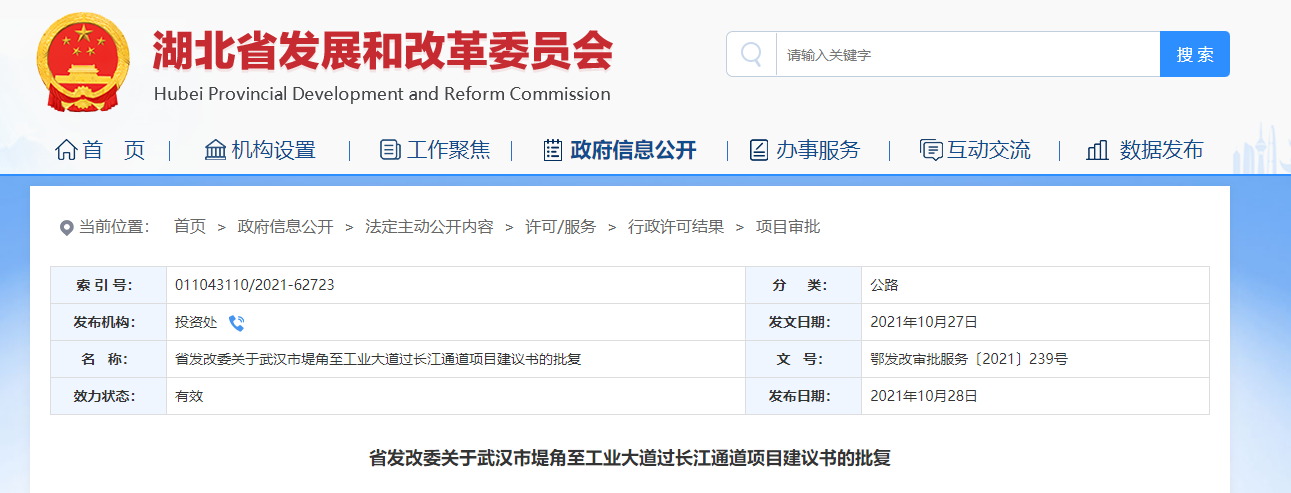The width and height of the screenshot is (1291, 493).
Task: Click the 项目审批 breadcrumb link
Action: [x=788, y=227]
